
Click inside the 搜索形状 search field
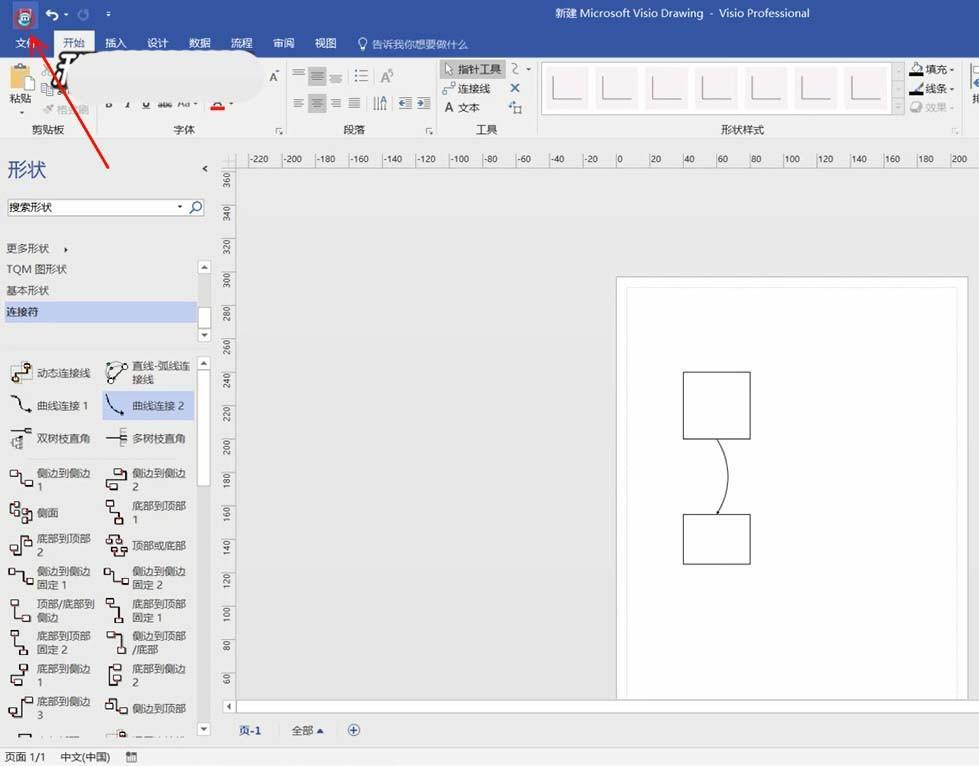pyautogui.click(x=90, y=207)
